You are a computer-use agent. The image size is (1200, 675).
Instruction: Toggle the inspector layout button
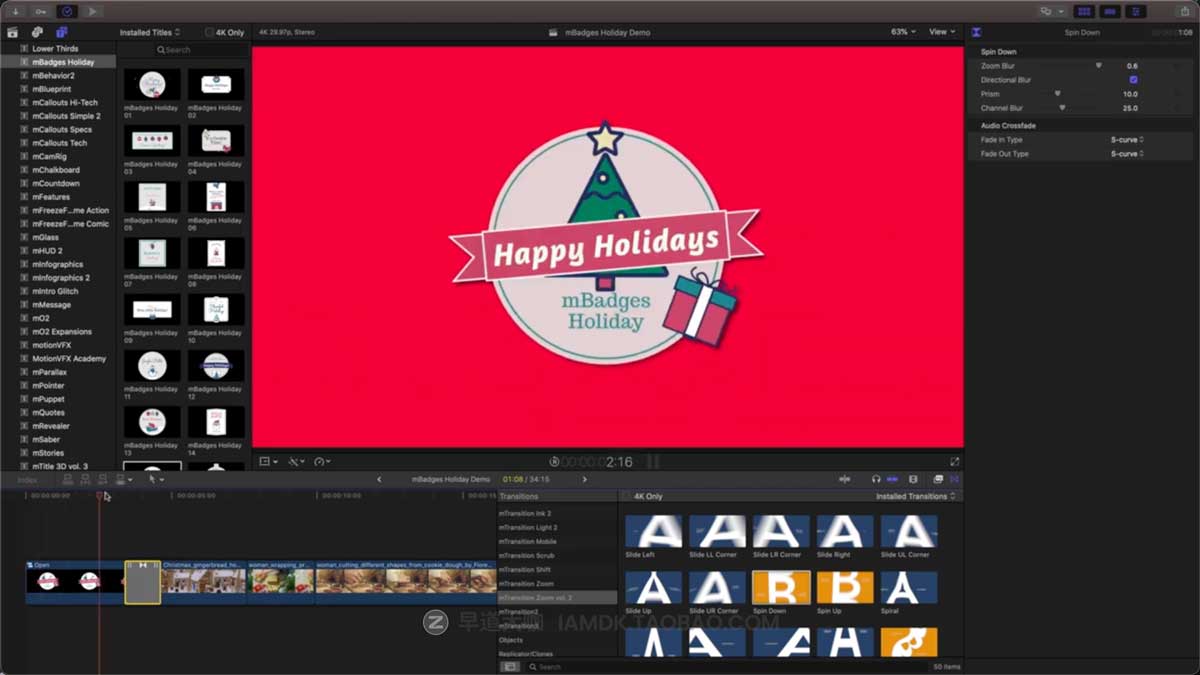point(1135,11)
